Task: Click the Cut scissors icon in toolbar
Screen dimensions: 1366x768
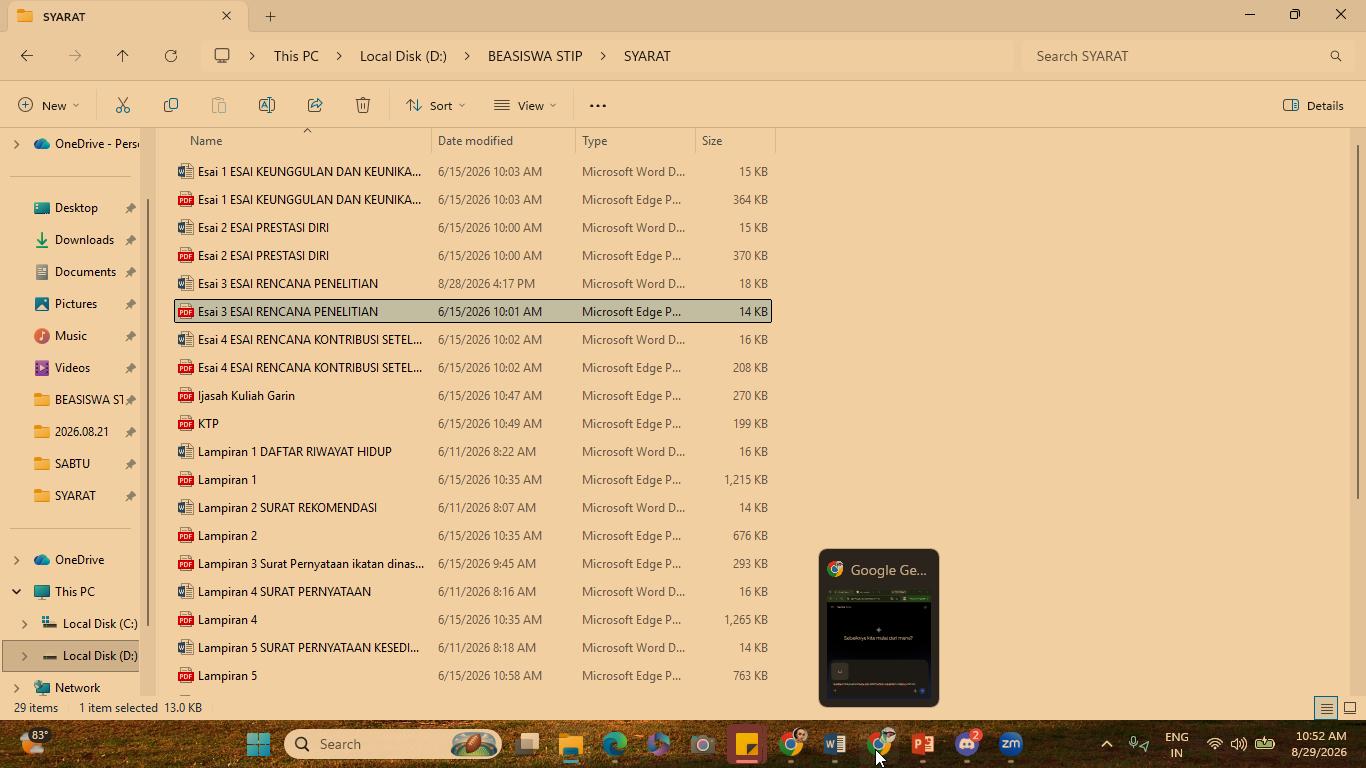Action: (123, 105)
